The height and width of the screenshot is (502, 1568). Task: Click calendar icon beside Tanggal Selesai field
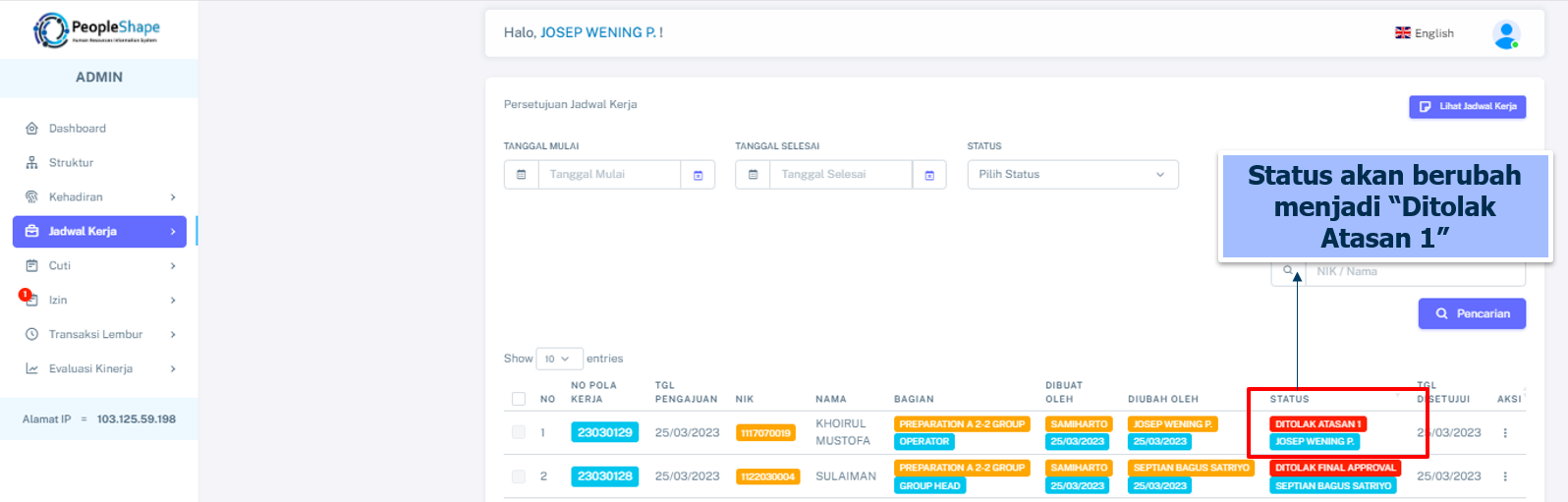coord(929,175)
